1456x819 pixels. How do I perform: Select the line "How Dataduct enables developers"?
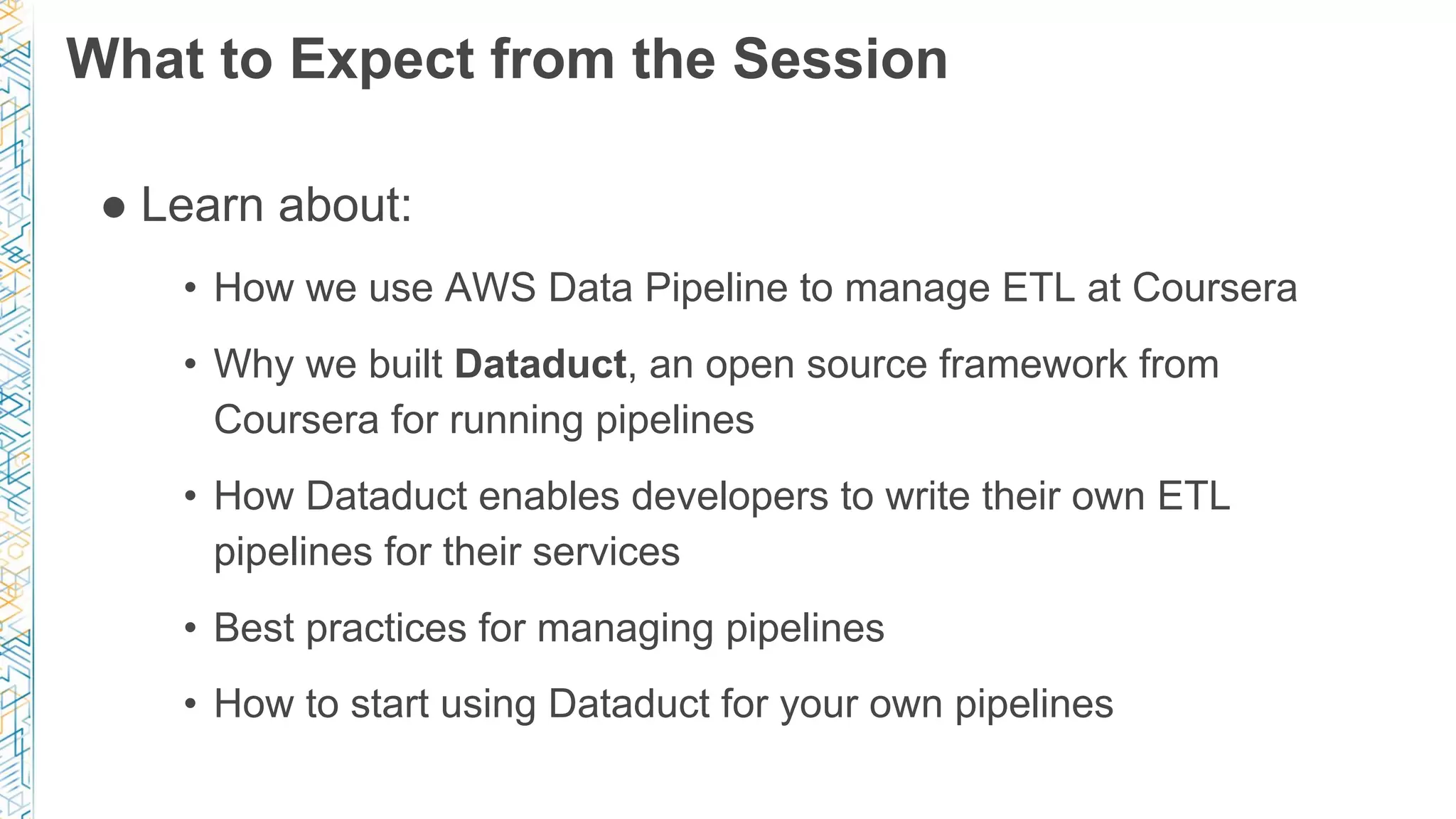[722, 496]
